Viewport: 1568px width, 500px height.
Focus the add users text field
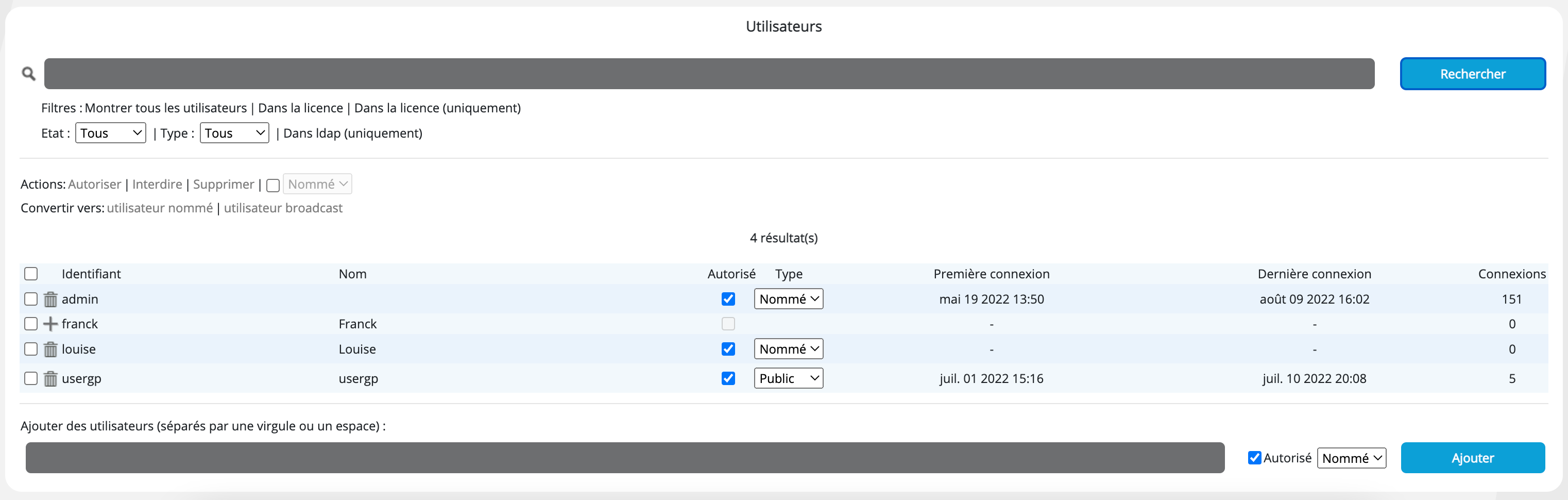(x=624, y=458)
